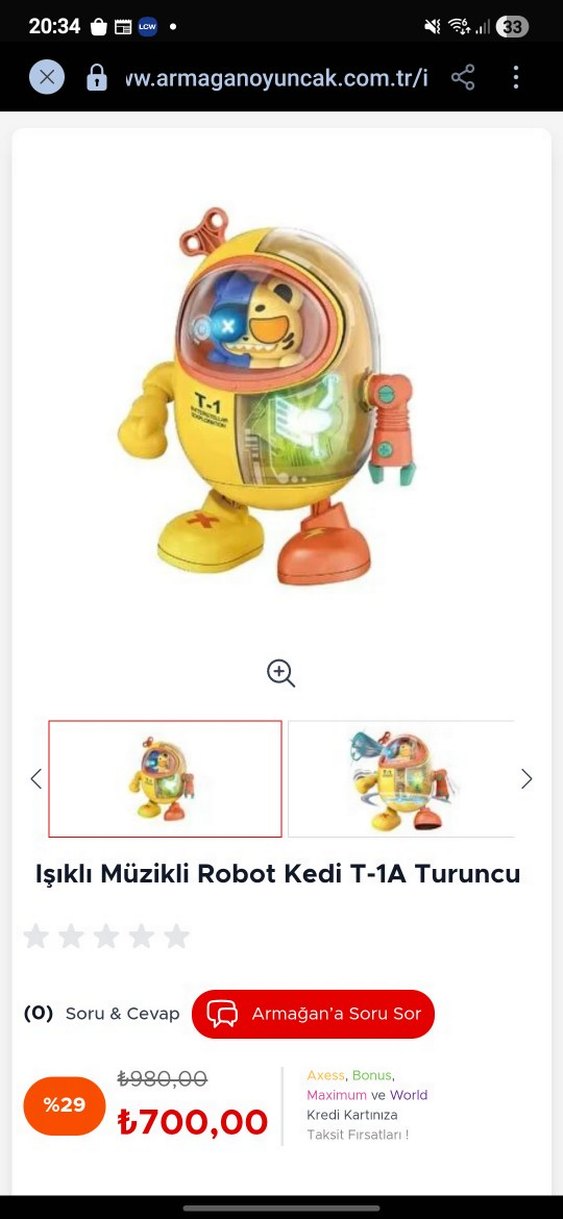Rate product with the first star

click(x=36, y=936)
